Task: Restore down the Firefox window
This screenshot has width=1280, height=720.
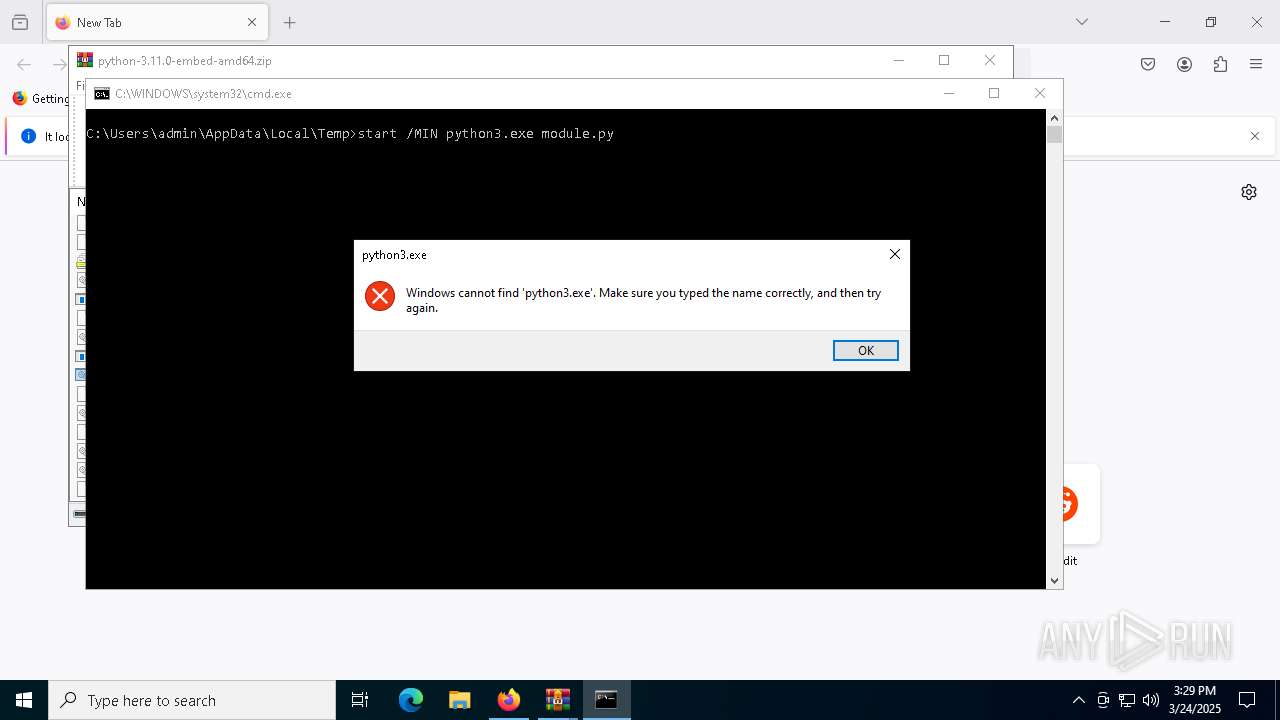Action: pos(1210,22)
